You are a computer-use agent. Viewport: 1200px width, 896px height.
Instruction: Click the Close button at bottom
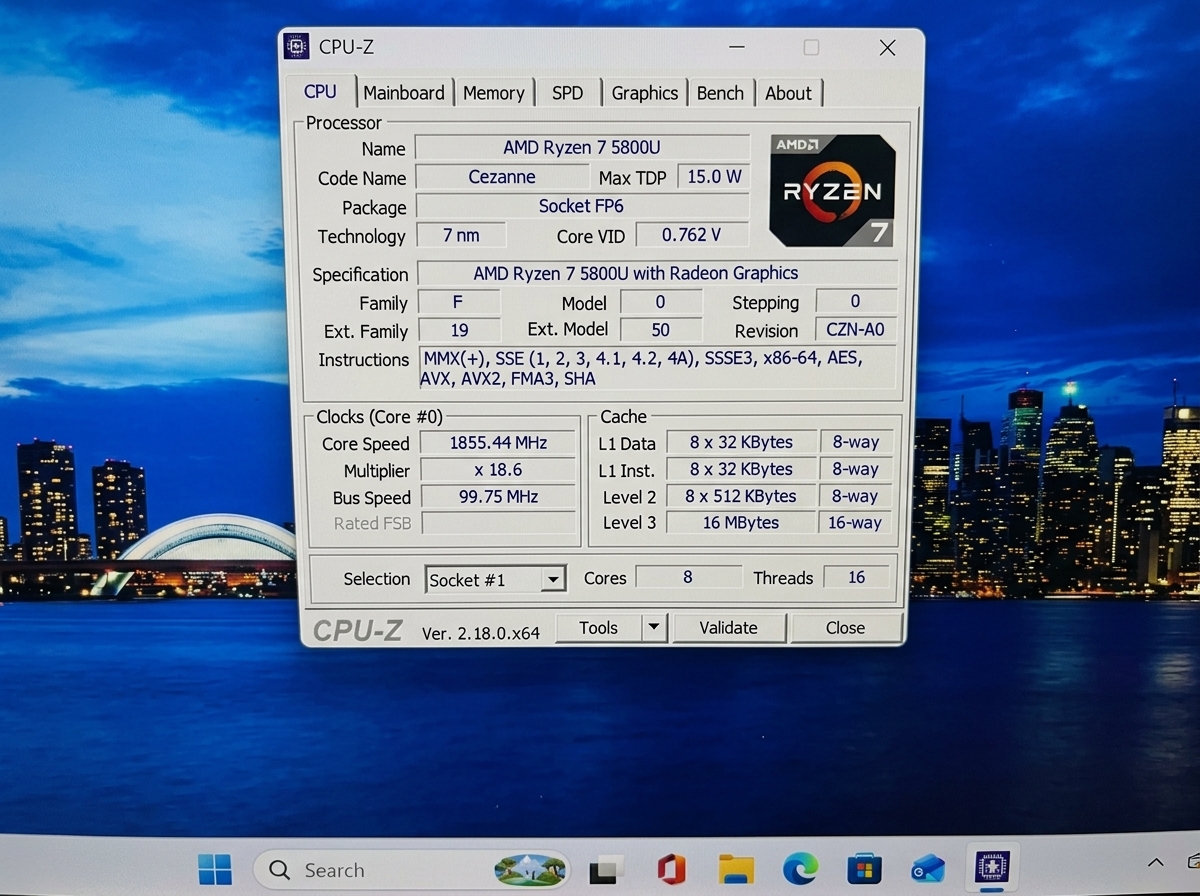[845, 628]
